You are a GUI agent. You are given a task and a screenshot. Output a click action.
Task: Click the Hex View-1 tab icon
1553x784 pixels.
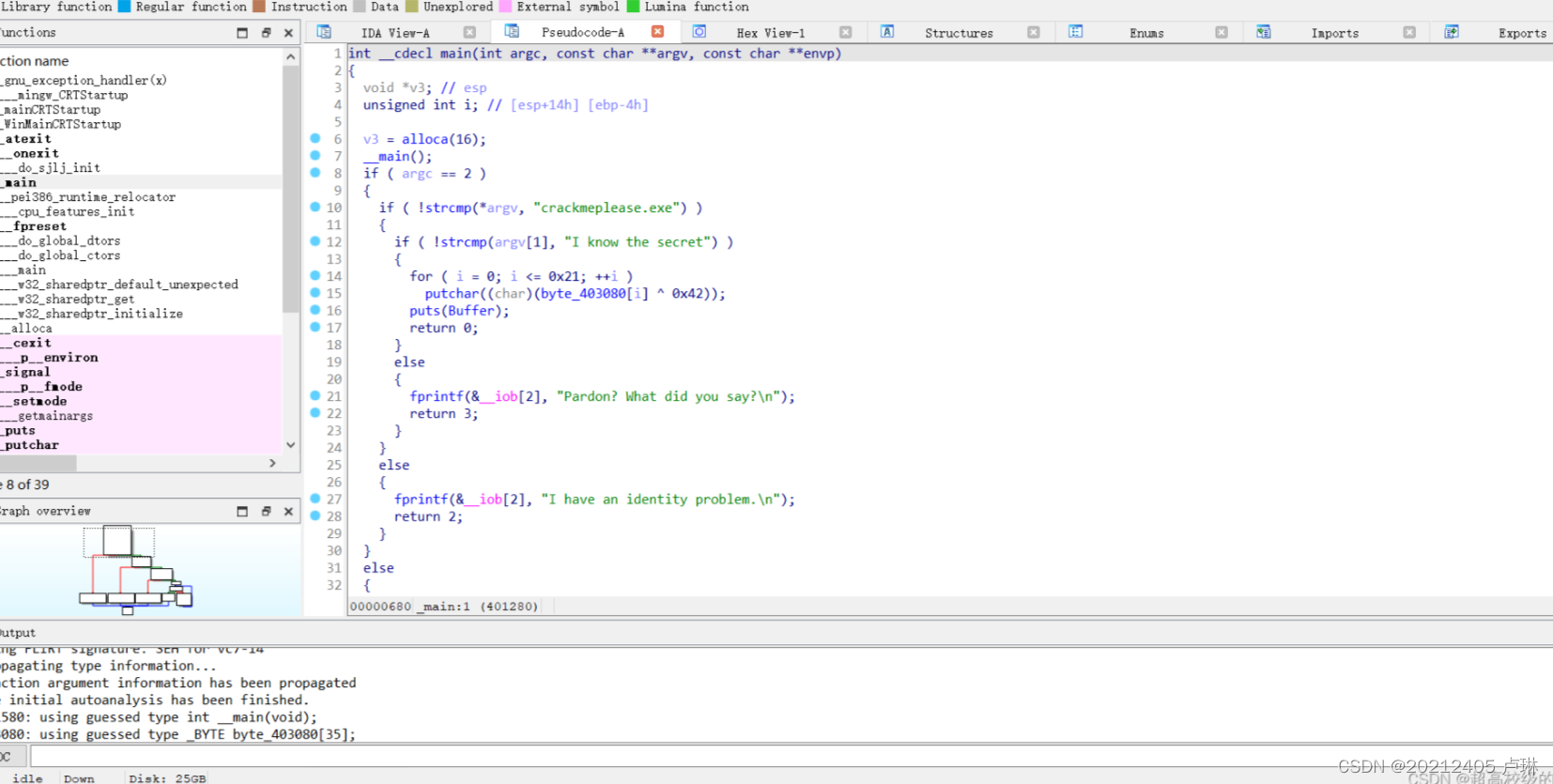click(700, 32)
